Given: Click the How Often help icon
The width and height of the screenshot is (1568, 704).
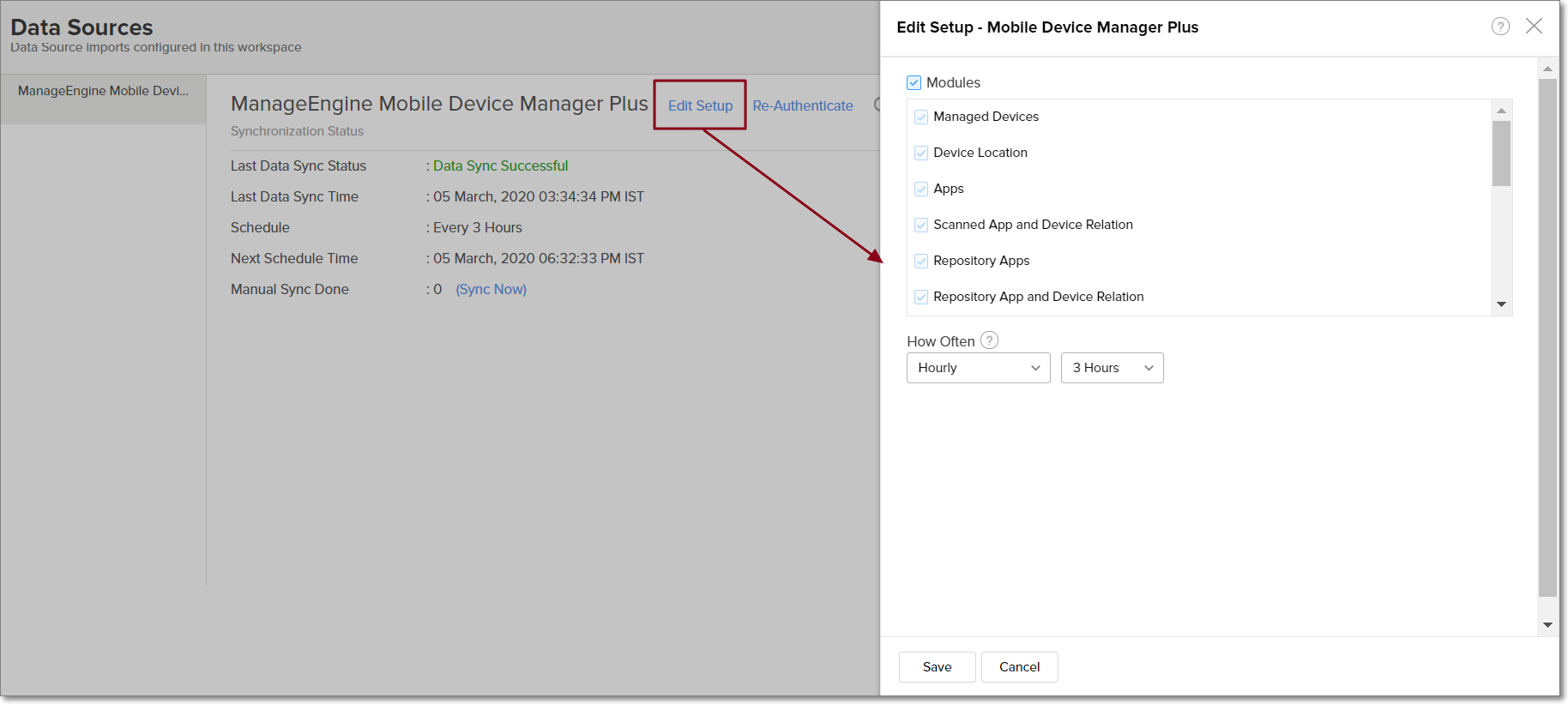Looking at the screenshot, I should coord(989,340).
